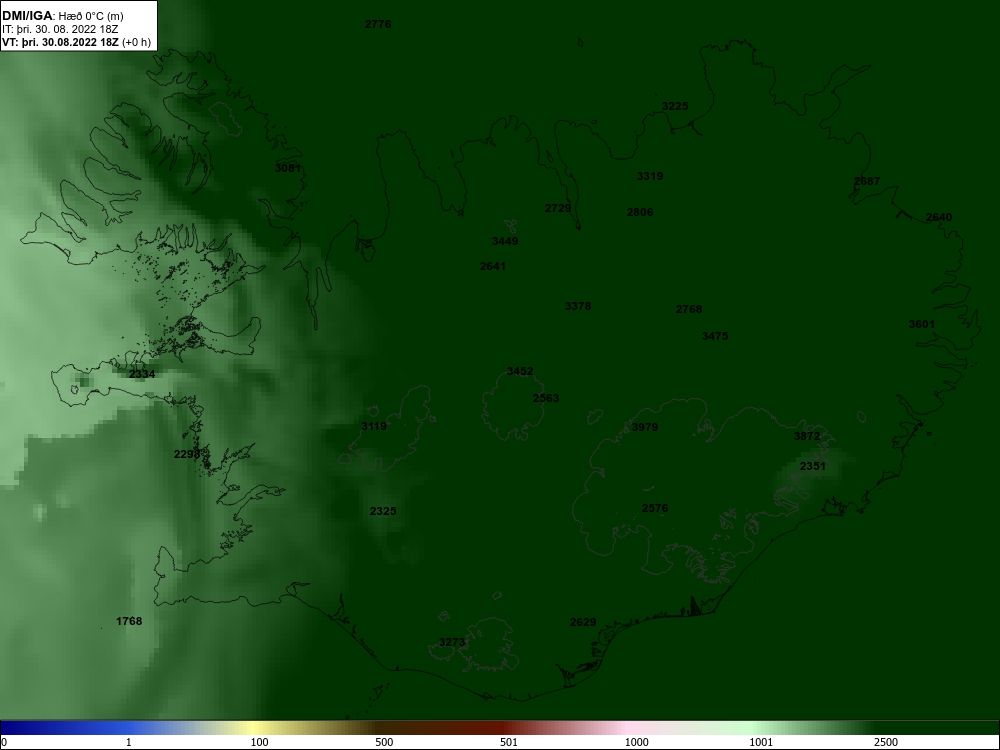Image resolution: width=1000 pixels, height=750 pixels.
Task: Select the 3601 value in the east
Action: click(x=922, y=325)
